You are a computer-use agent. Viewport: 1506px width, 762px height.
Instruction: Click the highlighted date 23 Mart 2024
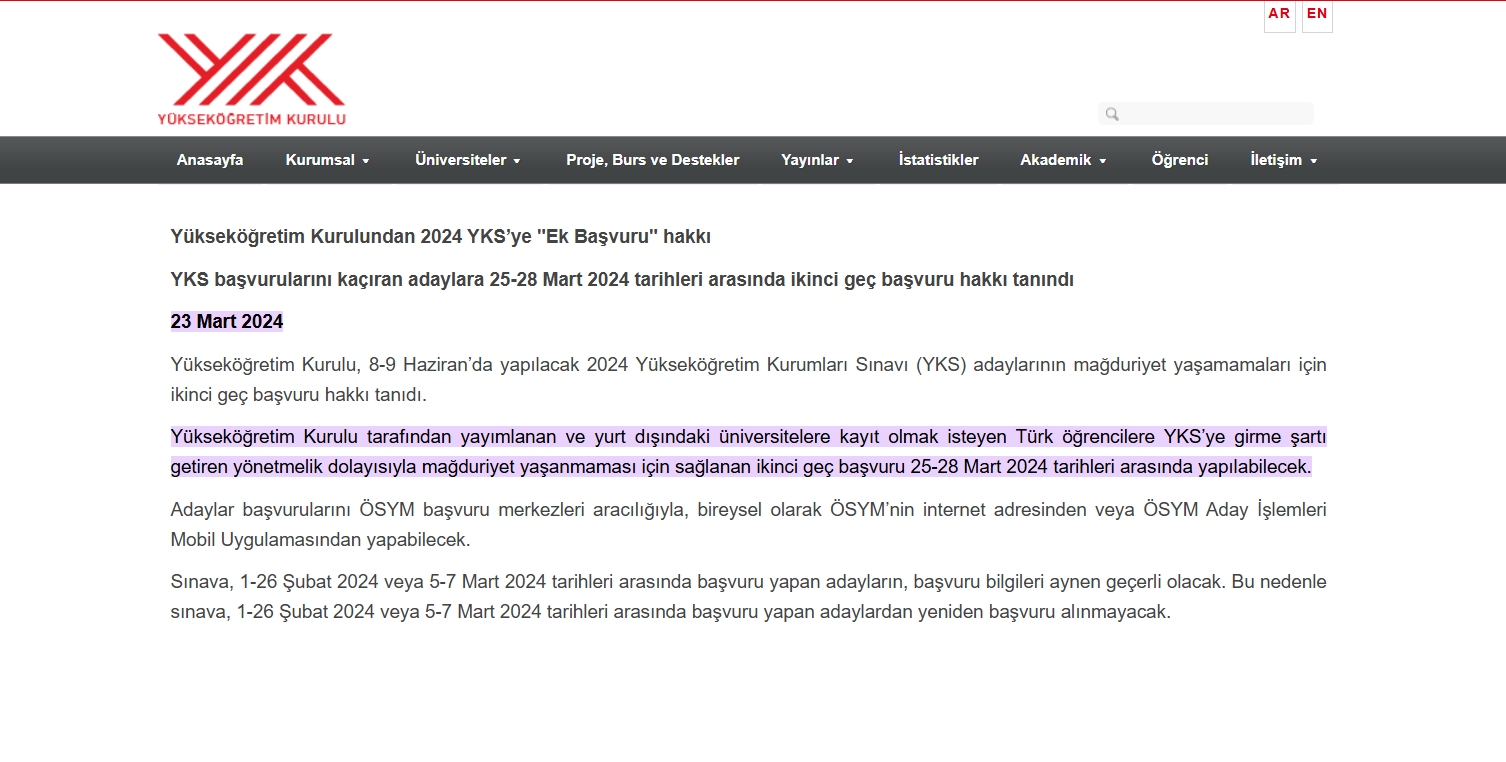[227, 322]
